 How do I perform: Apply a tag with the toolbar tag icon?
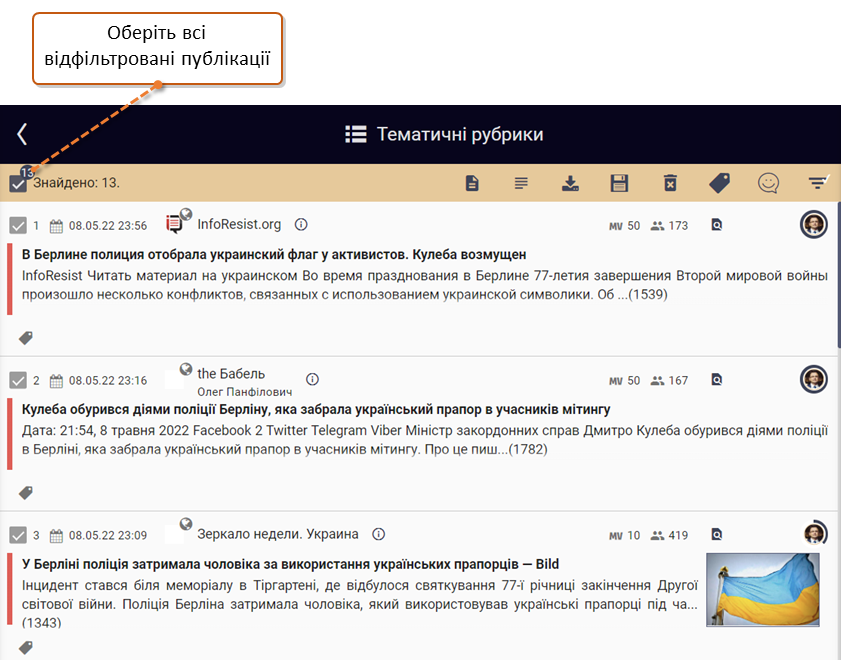point(720,183)
